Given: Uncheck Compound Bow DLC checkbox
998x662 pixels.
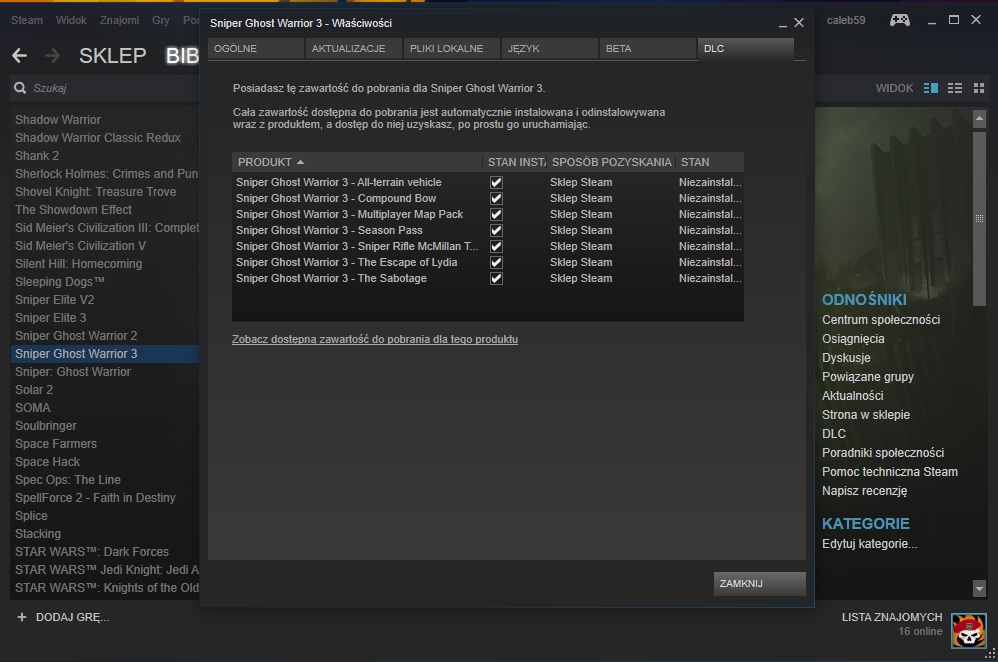Looking at the screenshot, I should 496,198.
